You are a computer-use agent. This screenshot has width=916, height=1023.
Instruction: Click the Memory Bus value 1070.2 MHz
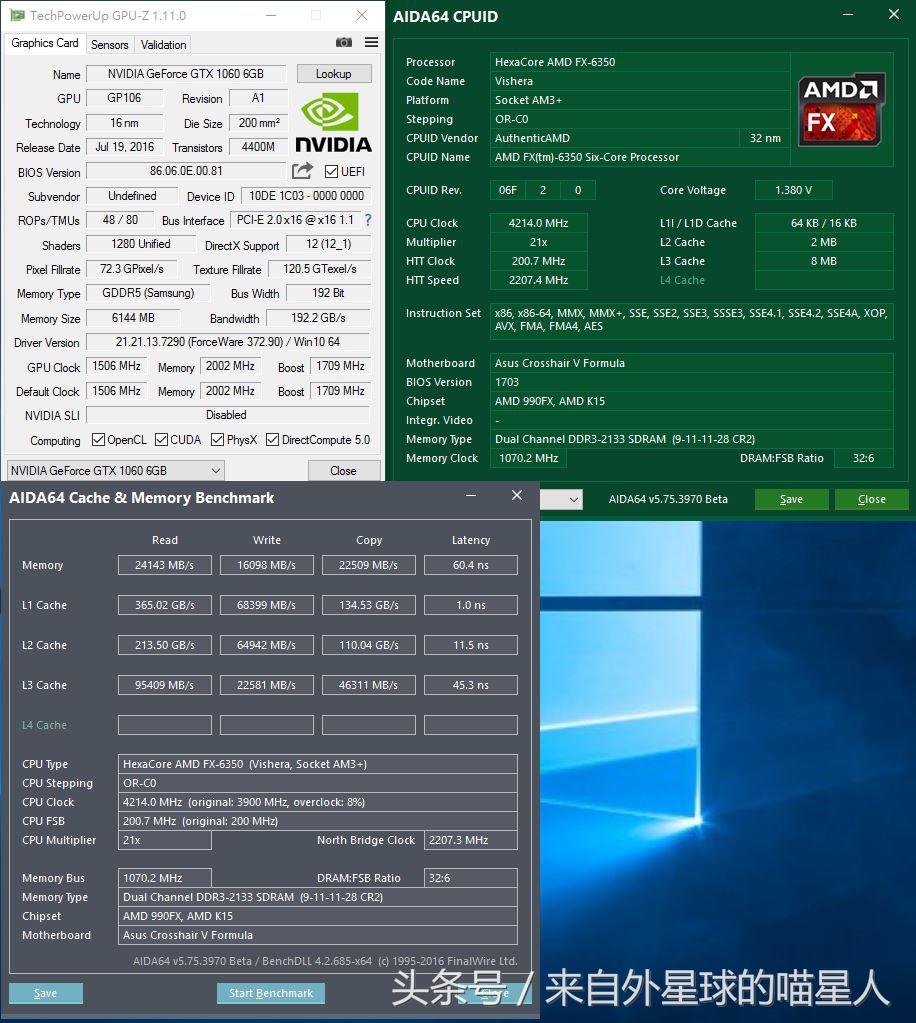tap(164, 878)
